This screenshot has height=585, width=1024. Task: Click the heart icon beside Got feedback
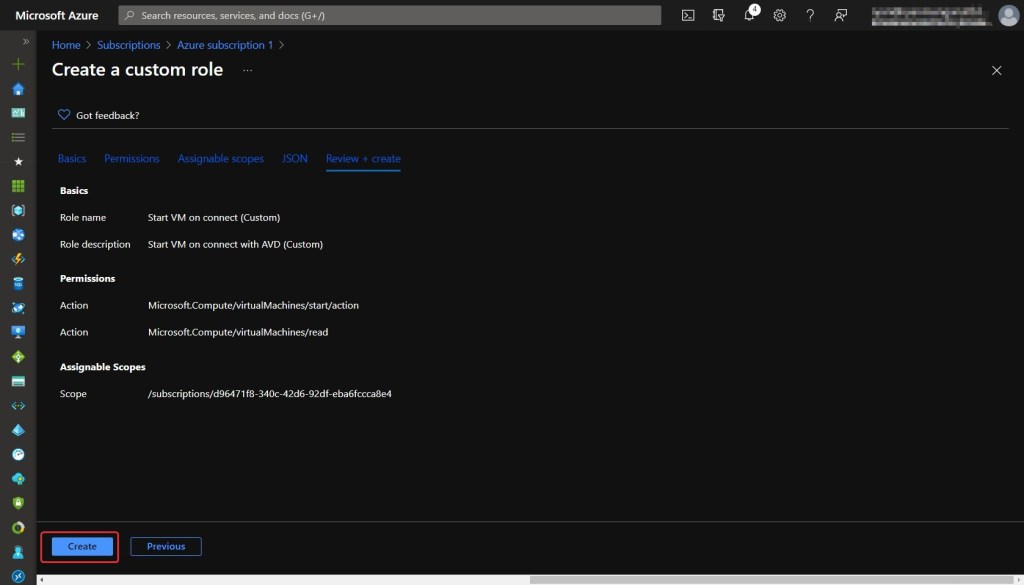[x=64, y=115]
